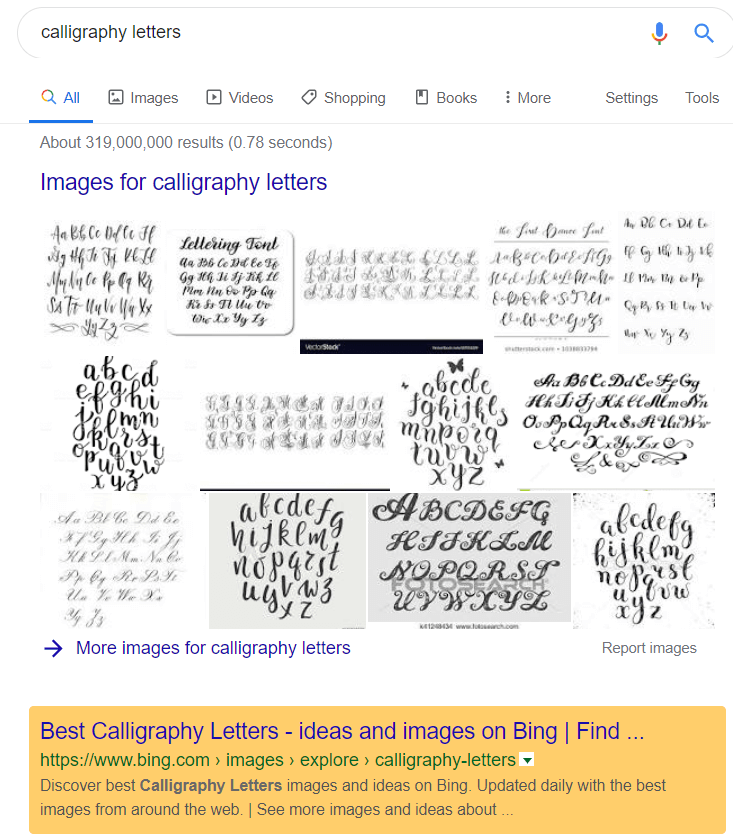Click the Books icon tab
The height and width of the screenshot is (838, 733).
click(422, 97)
